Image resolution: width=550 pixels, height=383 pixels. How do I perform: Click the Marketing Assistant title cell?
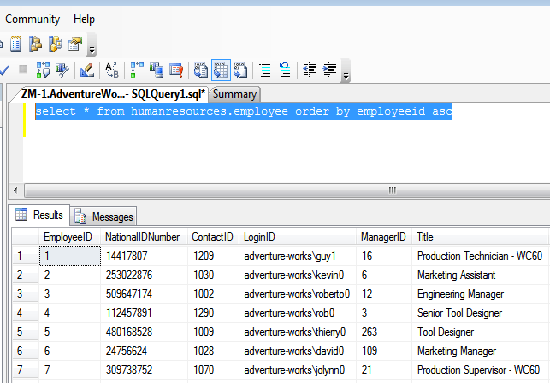[x=481, y=275]
